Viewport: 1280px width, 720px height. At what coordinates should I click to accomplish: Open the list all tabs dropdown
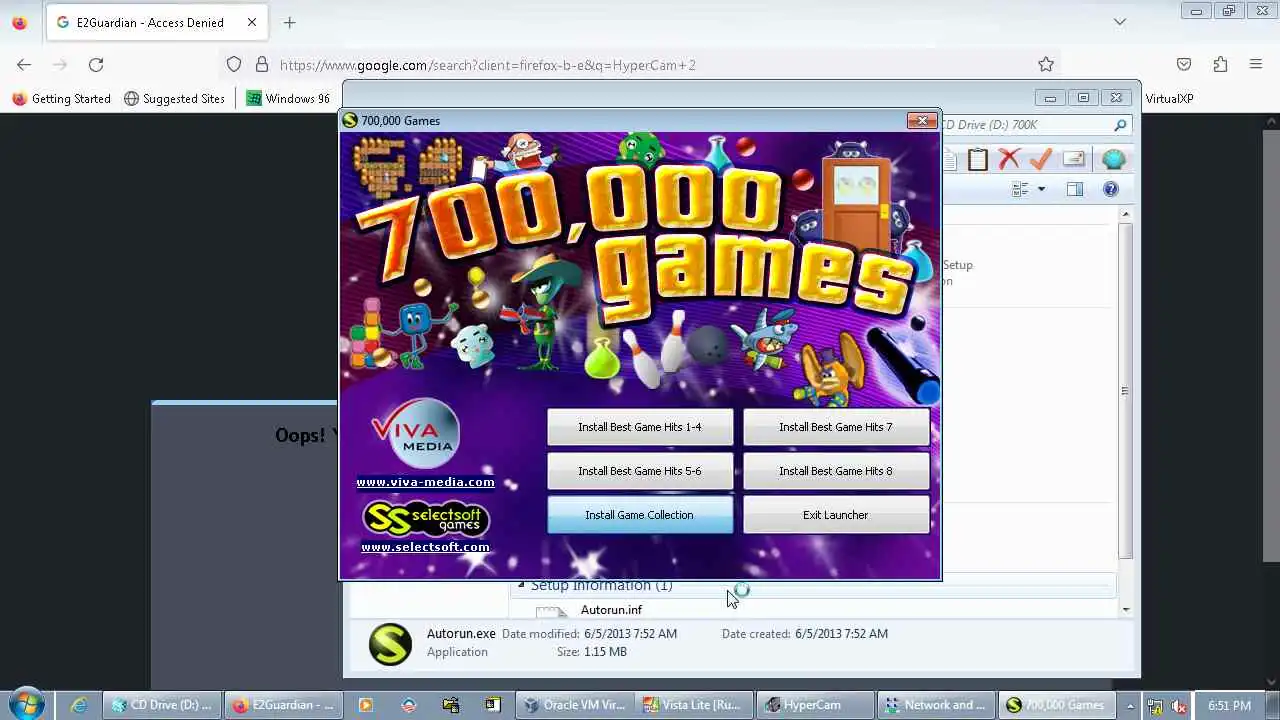tap(1120, 22)
